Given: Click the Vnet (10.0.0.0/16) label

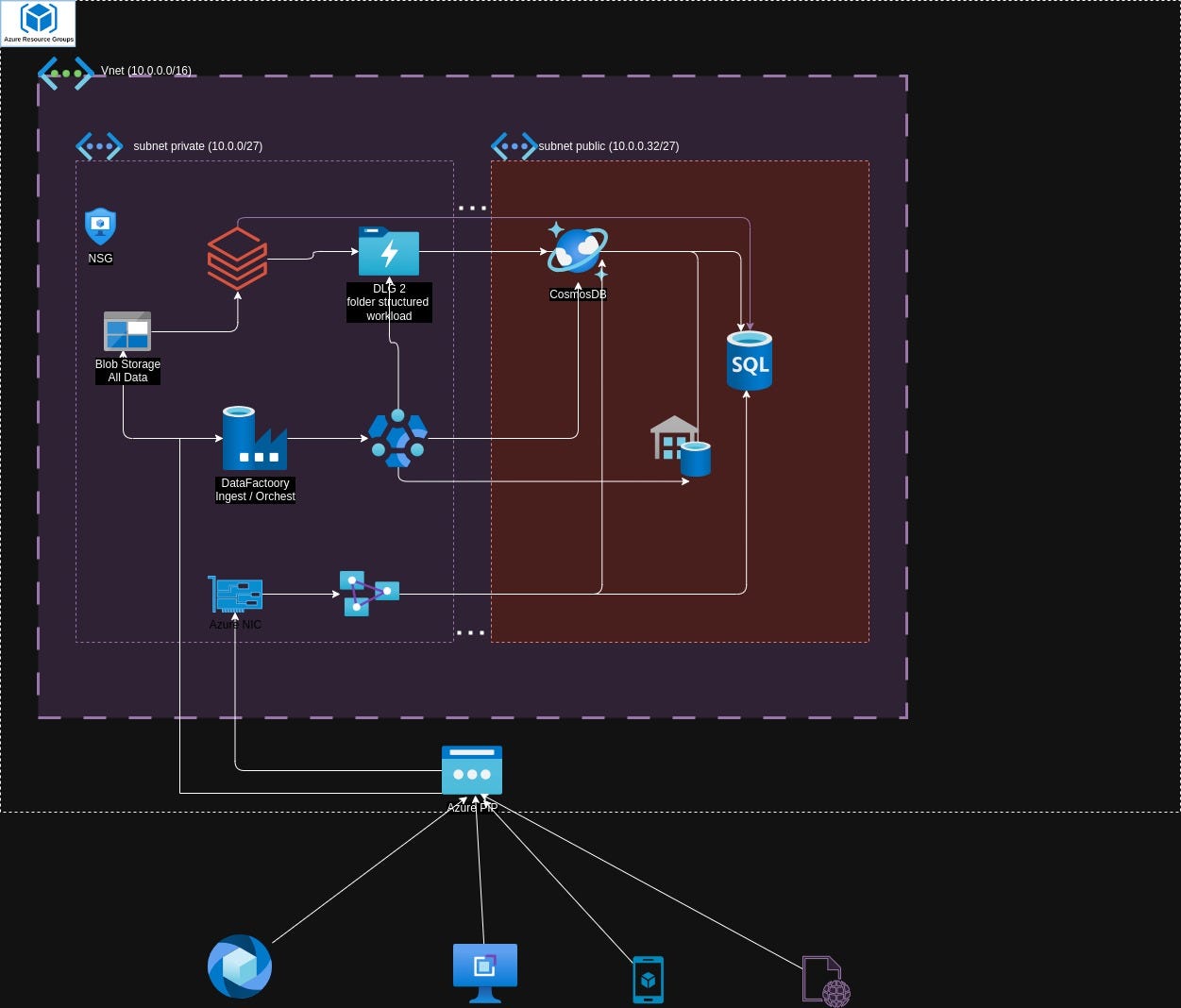Looking at the screenshot, I should (147, 70).
